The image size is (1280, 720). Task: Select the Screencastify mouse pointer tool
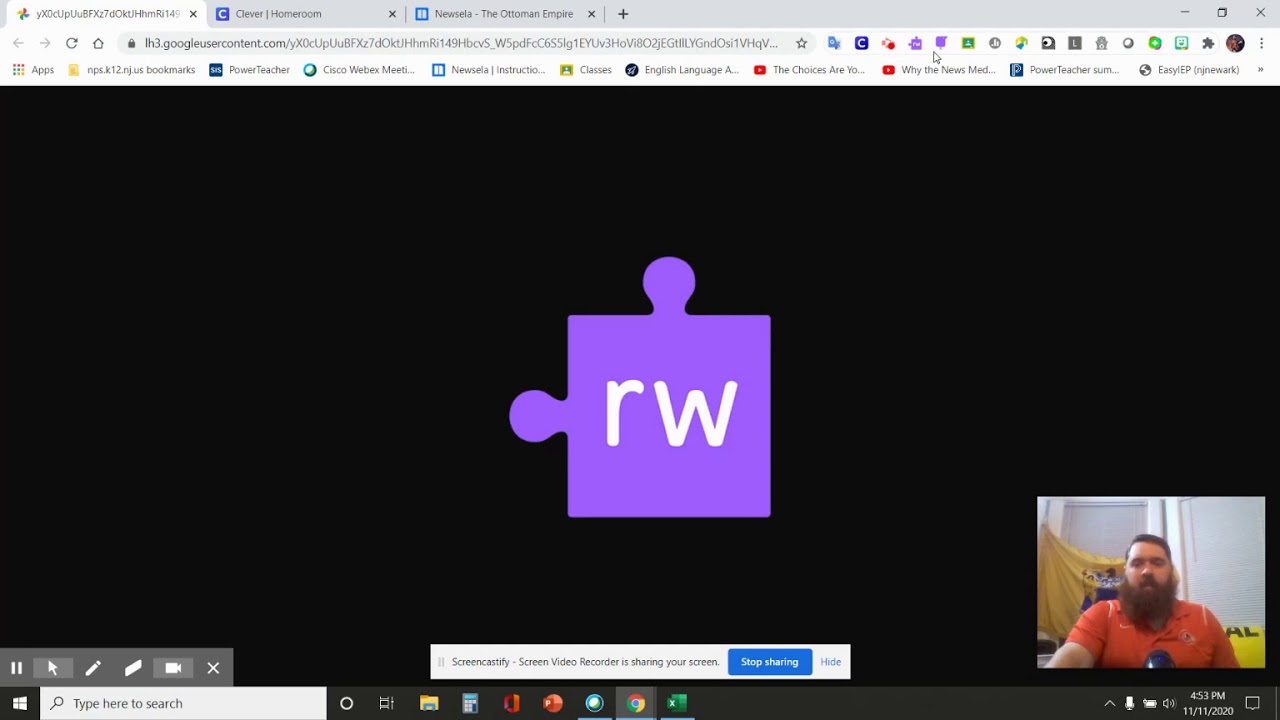click(53, 668)
